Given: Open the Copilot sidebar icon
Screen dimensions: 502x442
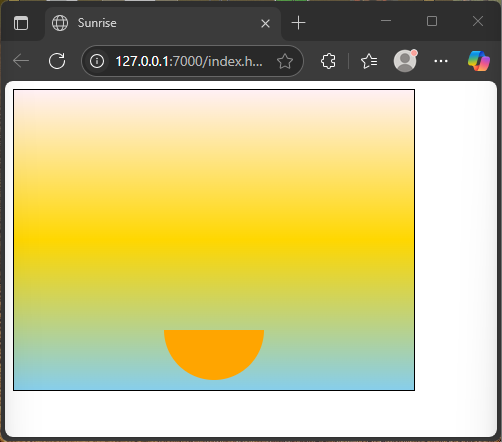Looking at the screenshot, I should pyautogui.click(x=479, y=61).
